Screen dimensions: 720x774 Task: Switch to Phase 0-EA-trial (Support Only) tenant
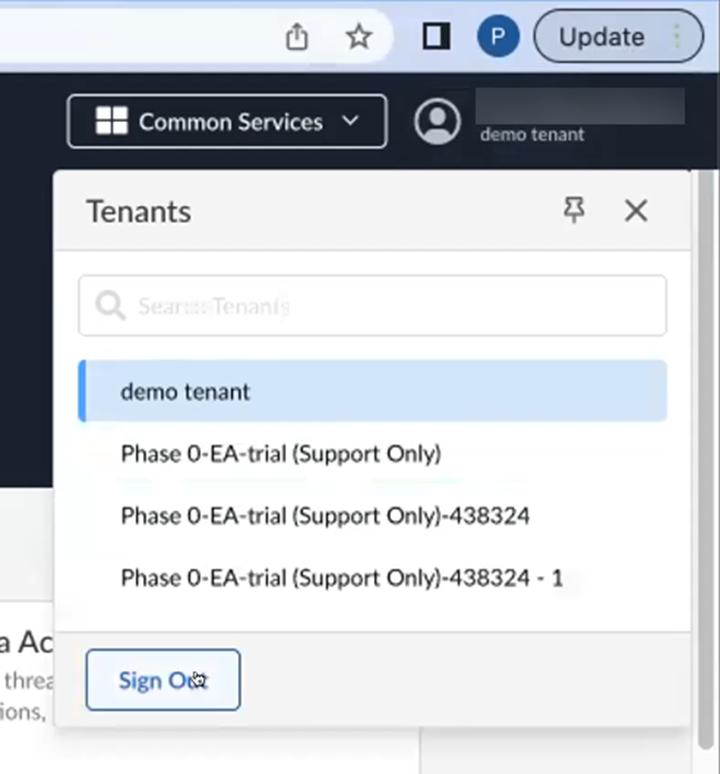(280, 454)
